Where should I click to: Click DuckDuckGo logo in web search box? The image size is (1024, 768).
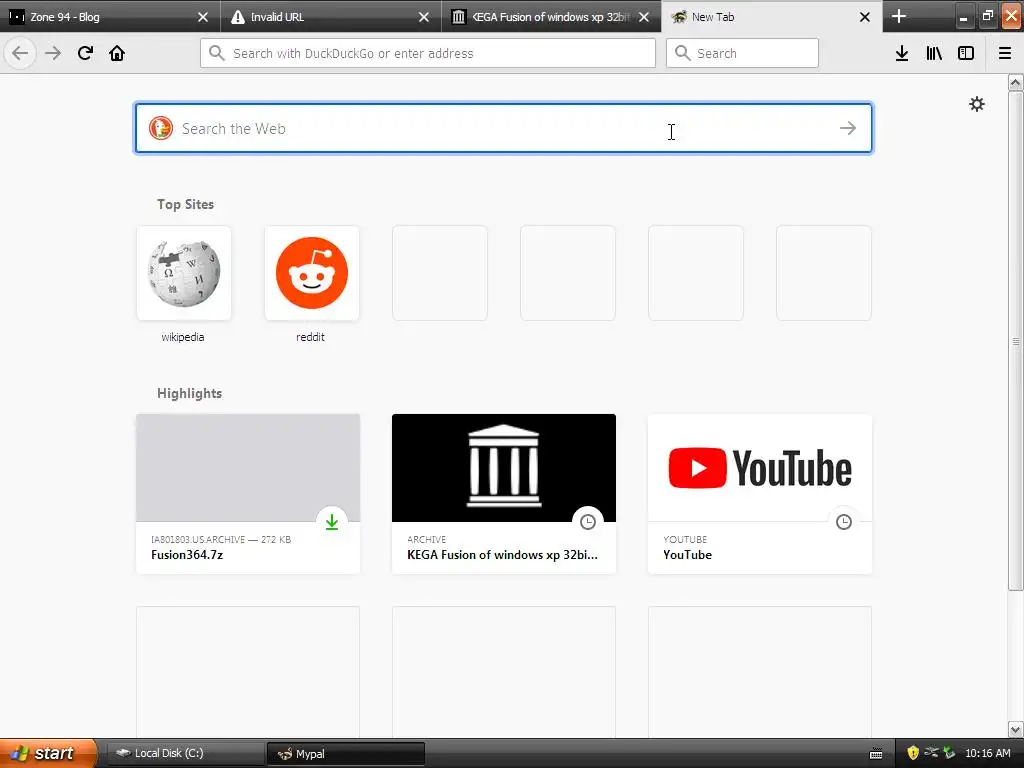pos(161,128)
